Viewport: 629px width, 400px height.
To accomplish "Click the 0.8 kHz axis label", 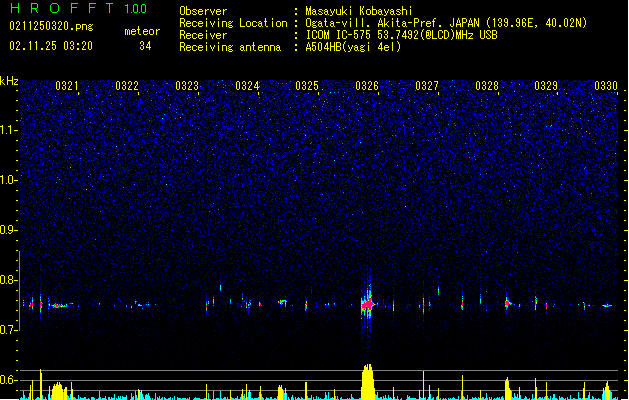I will tap(9, 280).
